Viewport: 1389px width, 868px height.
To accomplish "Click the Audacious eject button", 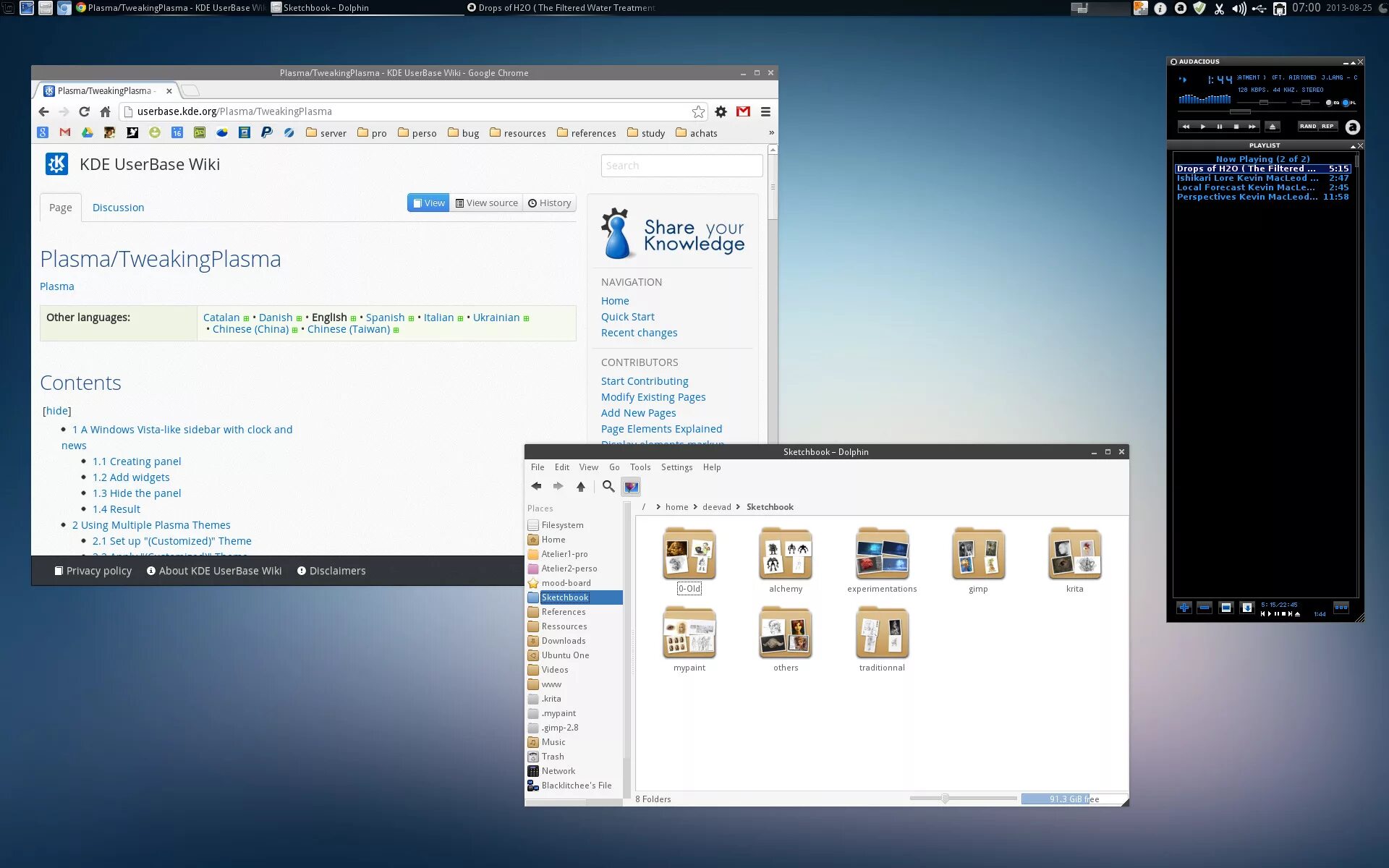I will tap(1273, 127).
